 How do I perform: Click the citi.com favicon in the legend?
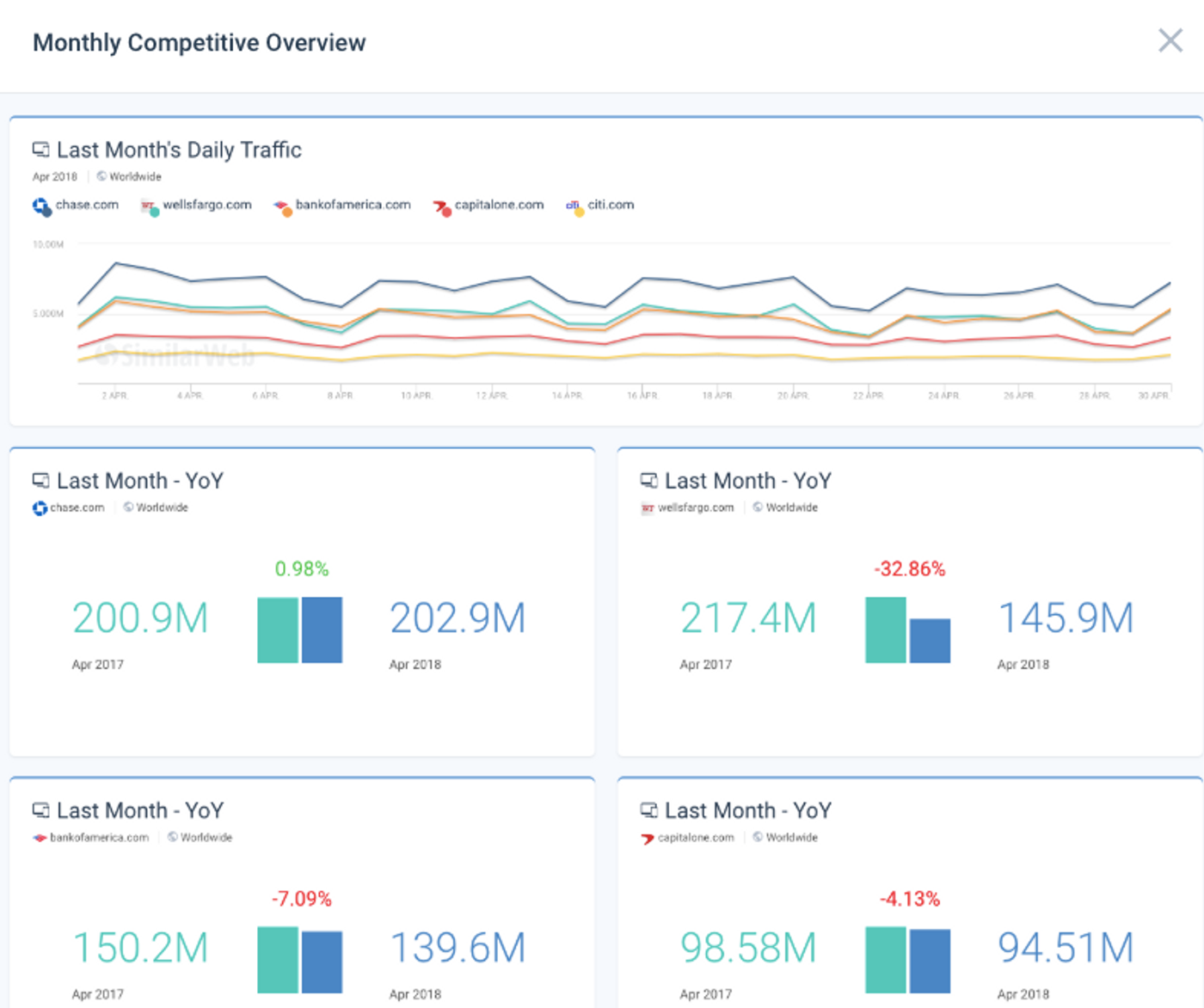(572, 205)
